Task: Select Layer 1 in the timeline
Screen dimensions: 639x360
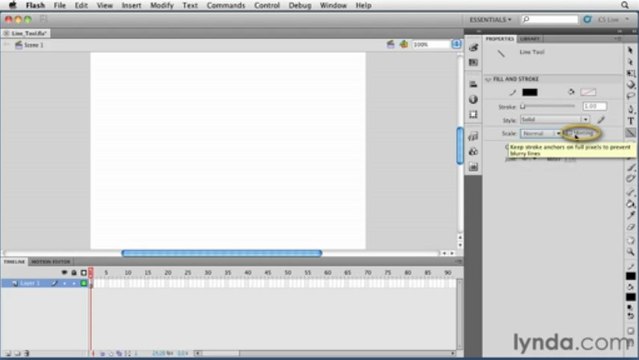Action: coord(30,283)
